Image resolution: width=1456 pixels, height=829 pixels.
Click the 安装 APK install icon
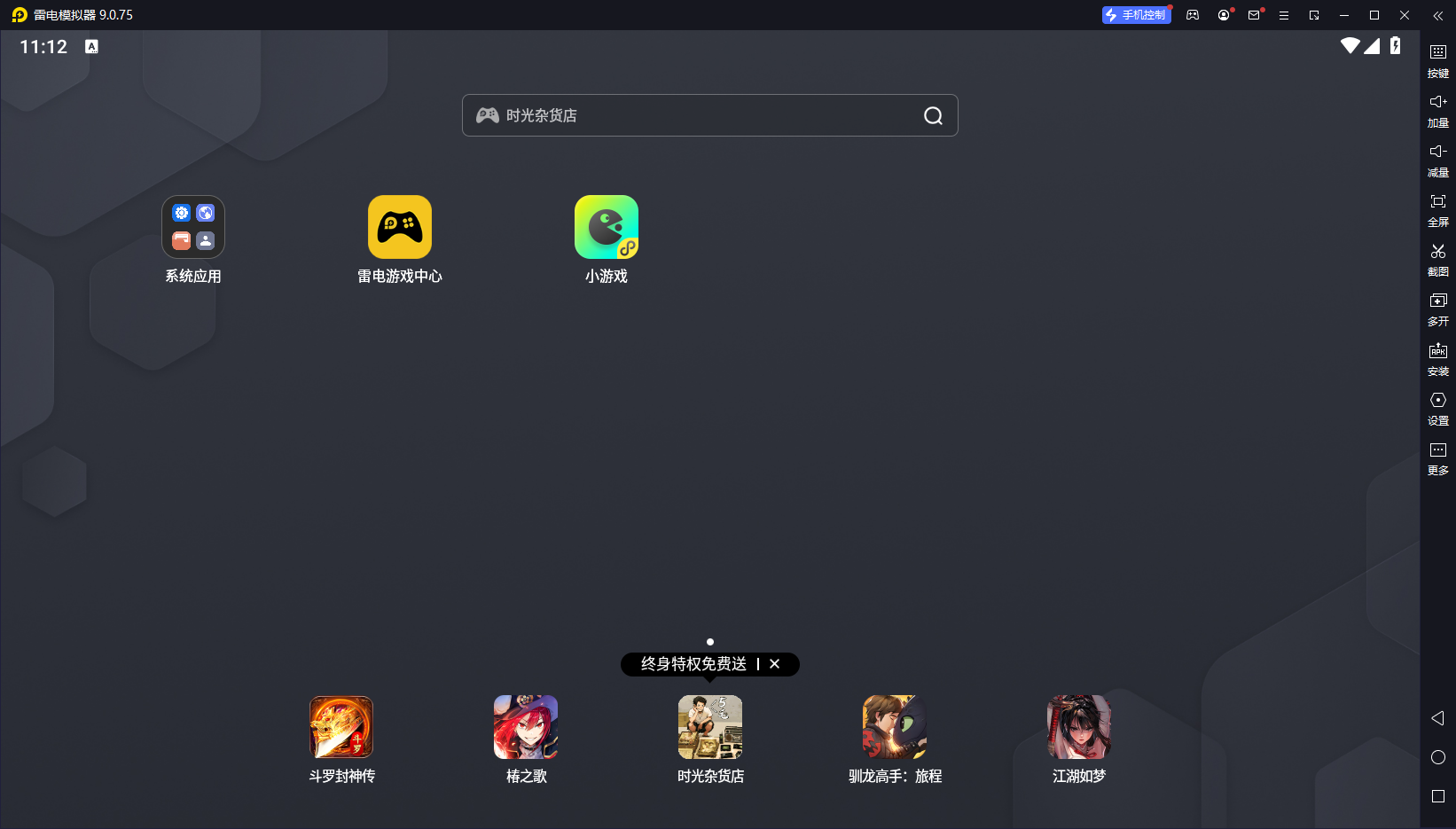pos(1438,350)
